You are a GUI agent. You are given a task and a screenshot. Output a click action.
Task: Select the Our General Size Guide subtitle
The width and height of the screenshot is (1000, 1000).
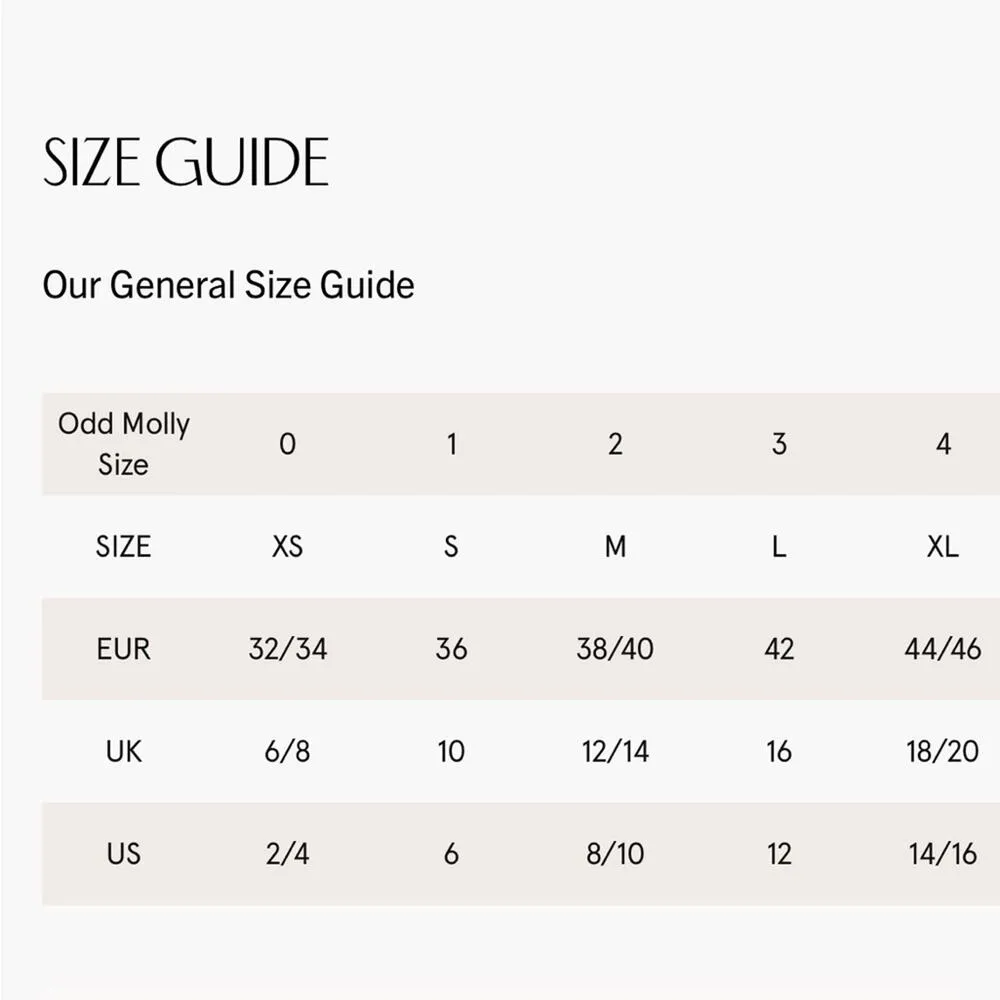coord(228,285)
